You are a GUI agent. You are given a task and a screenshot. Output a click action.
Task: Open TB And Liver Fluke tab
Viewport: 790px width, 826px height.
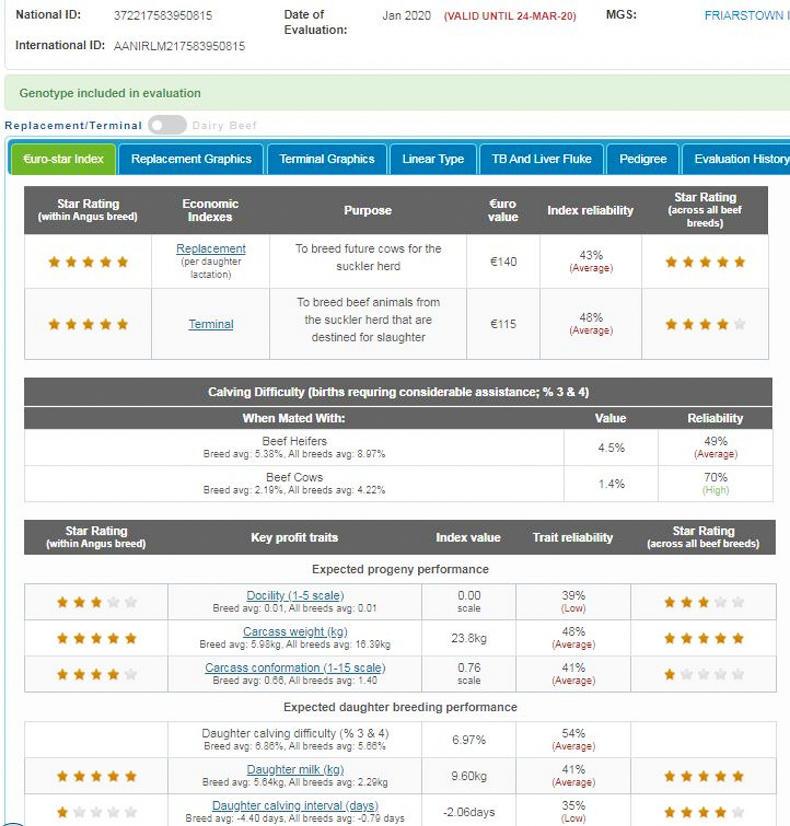(x=541, y=159)
